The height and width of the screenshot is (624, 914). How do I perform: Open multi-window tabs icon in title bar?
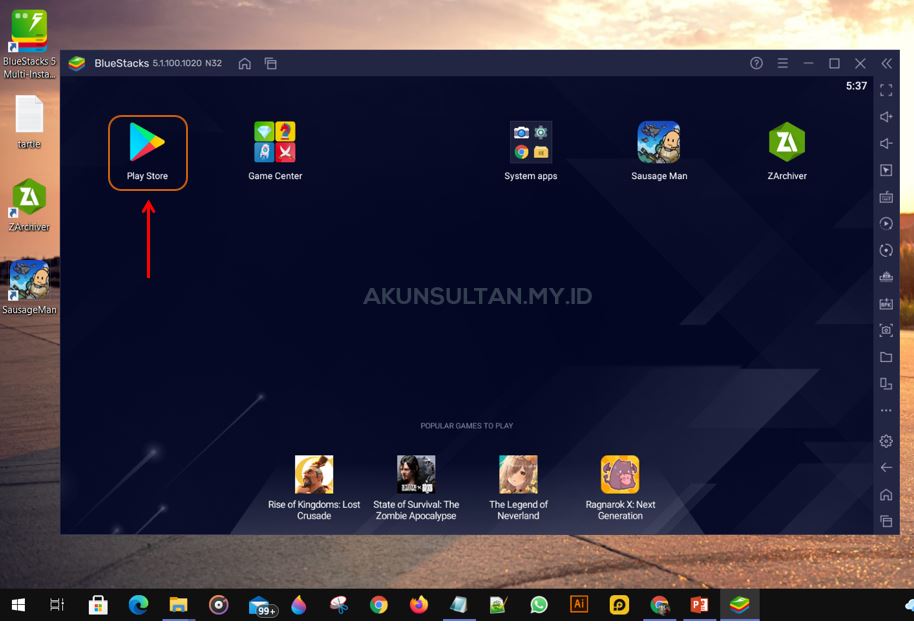pyautogui.click(x=270, y=64)
